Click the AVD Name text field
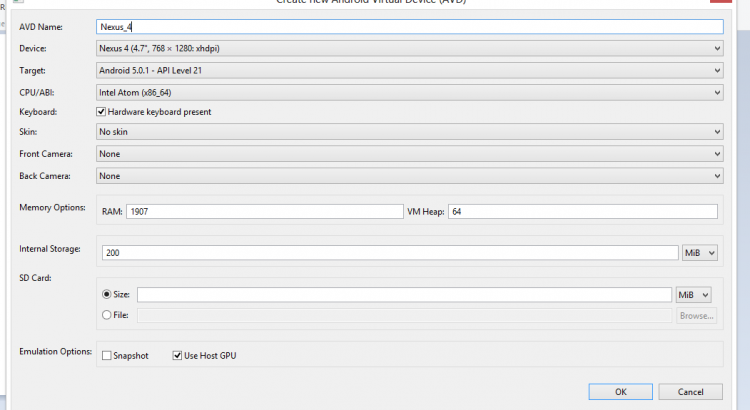The width and height of the screenshot is (750, 410). pyautogui.click(x=409, y=27)
